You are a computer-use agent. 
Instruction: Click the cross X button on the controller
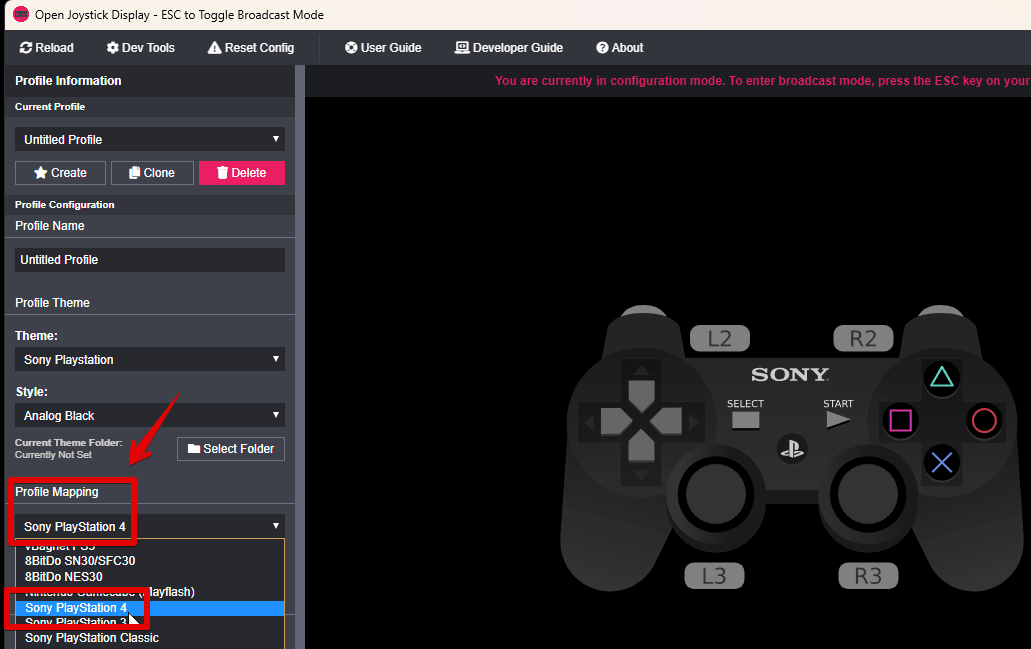(x=942, y=463)
